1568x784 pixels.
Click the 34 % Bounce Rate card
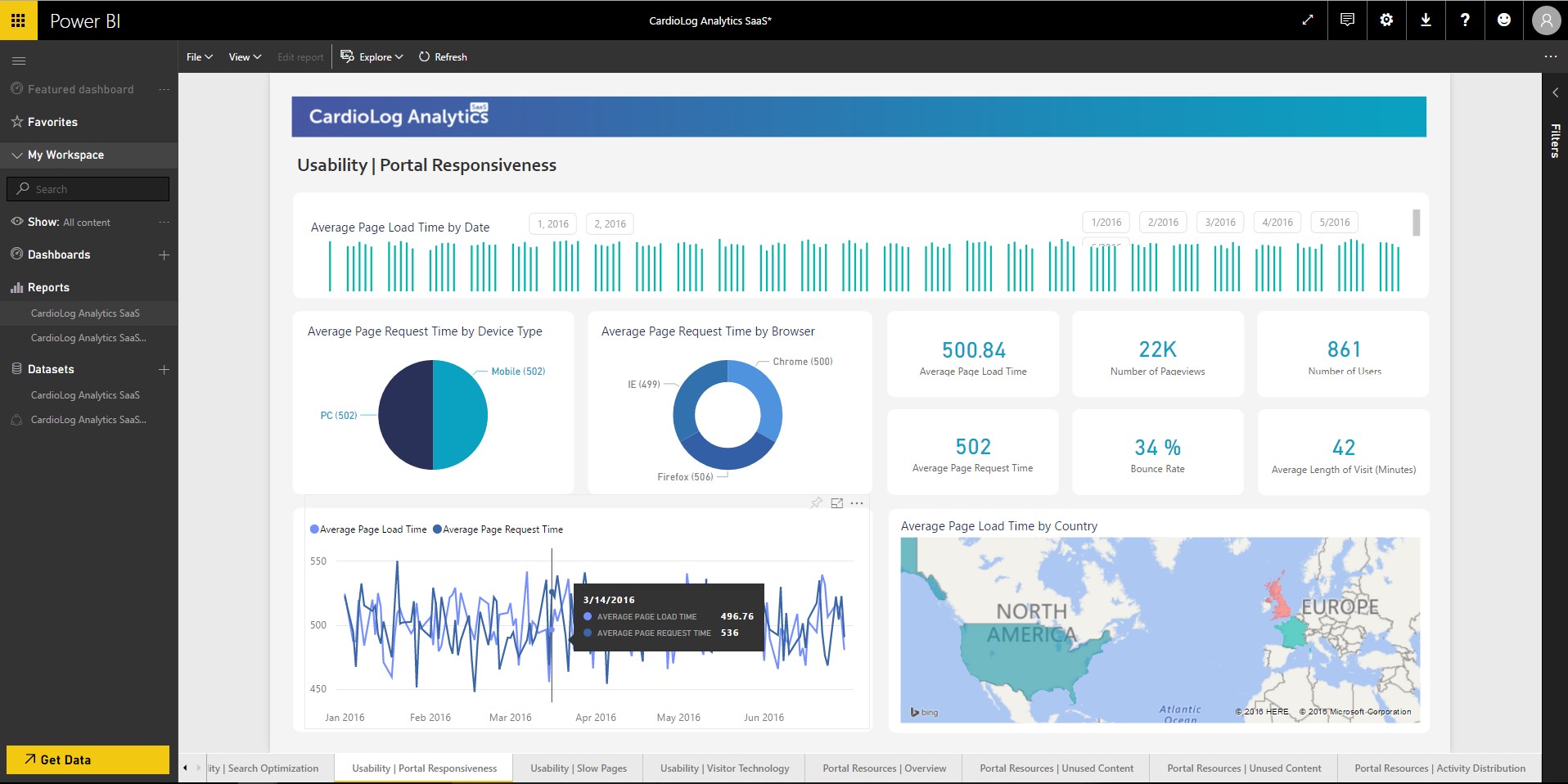(x=1157, y=453)
